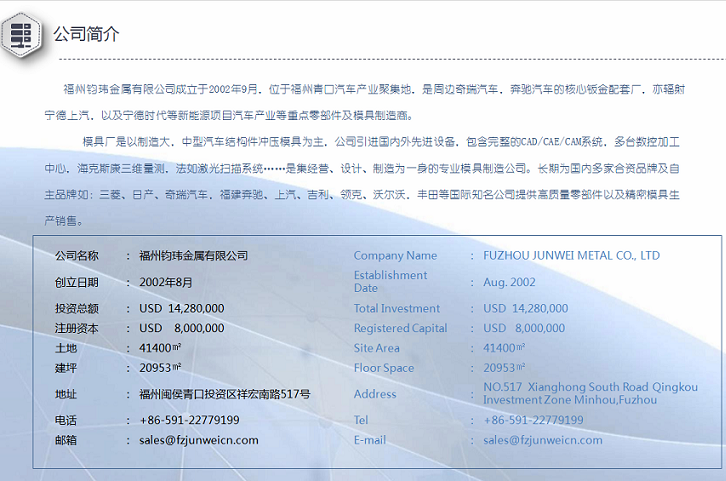
Task: Click the Chinese address 福州闽侯青口投资区祥宏南路517号
Action: (225, 394)
